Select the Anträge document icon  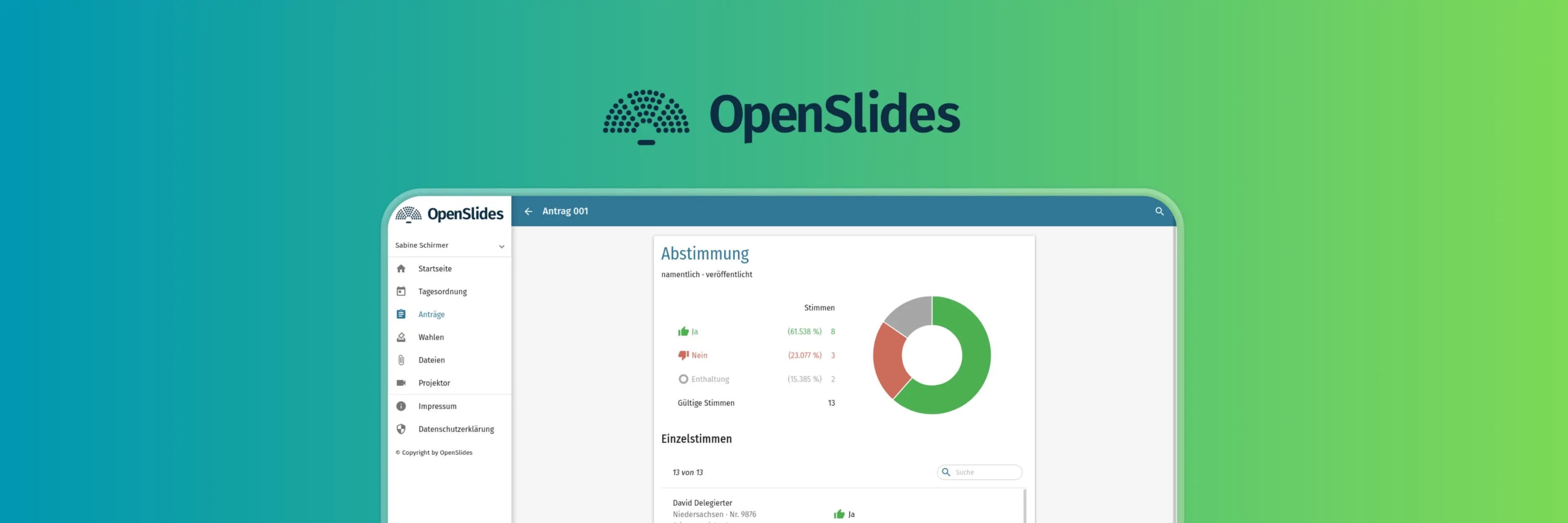[402, 314]
